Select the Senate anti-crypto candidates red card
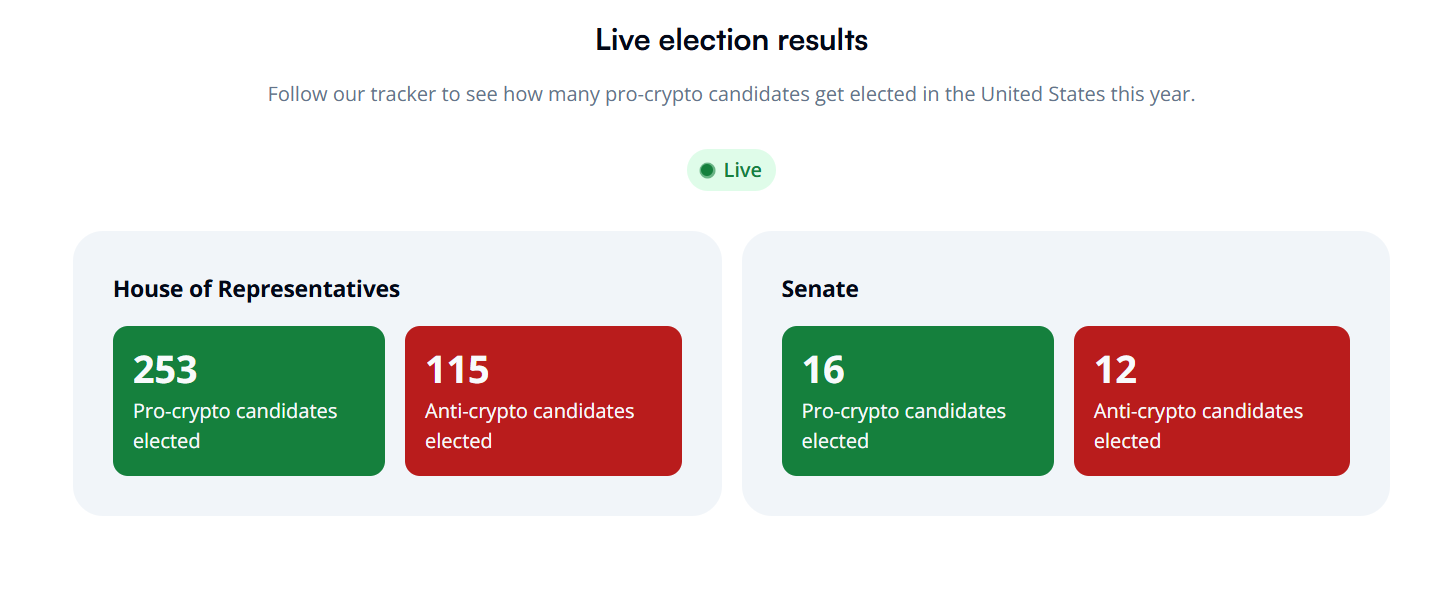This screenshot has width=1451, height=601. [x=1212, y=401]
